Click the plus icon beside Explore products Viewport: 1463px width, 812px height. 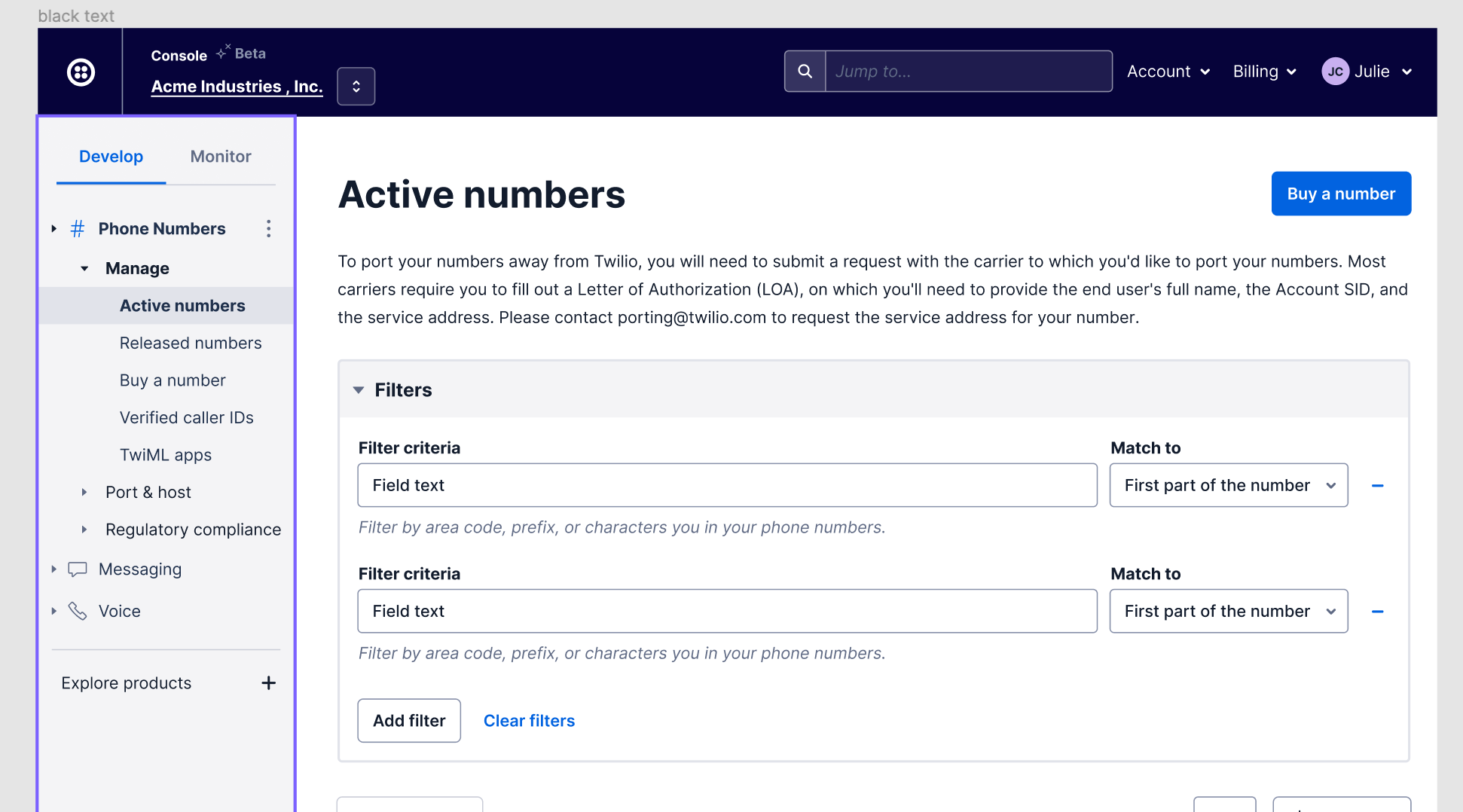click(268, 683)
